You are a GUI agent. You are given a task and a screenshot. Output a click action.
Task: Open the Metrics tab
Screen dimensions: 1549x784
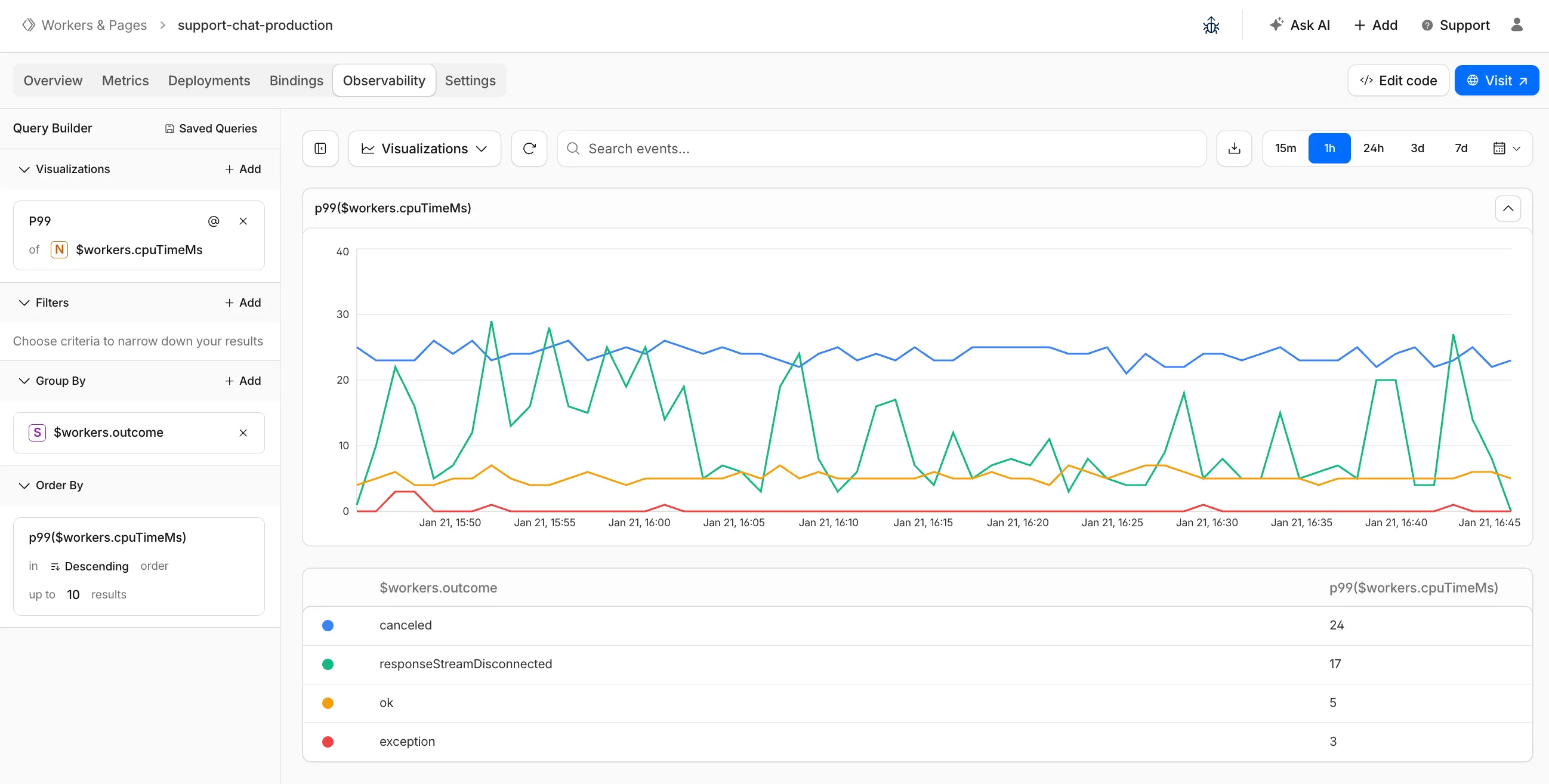click(125, 80)
